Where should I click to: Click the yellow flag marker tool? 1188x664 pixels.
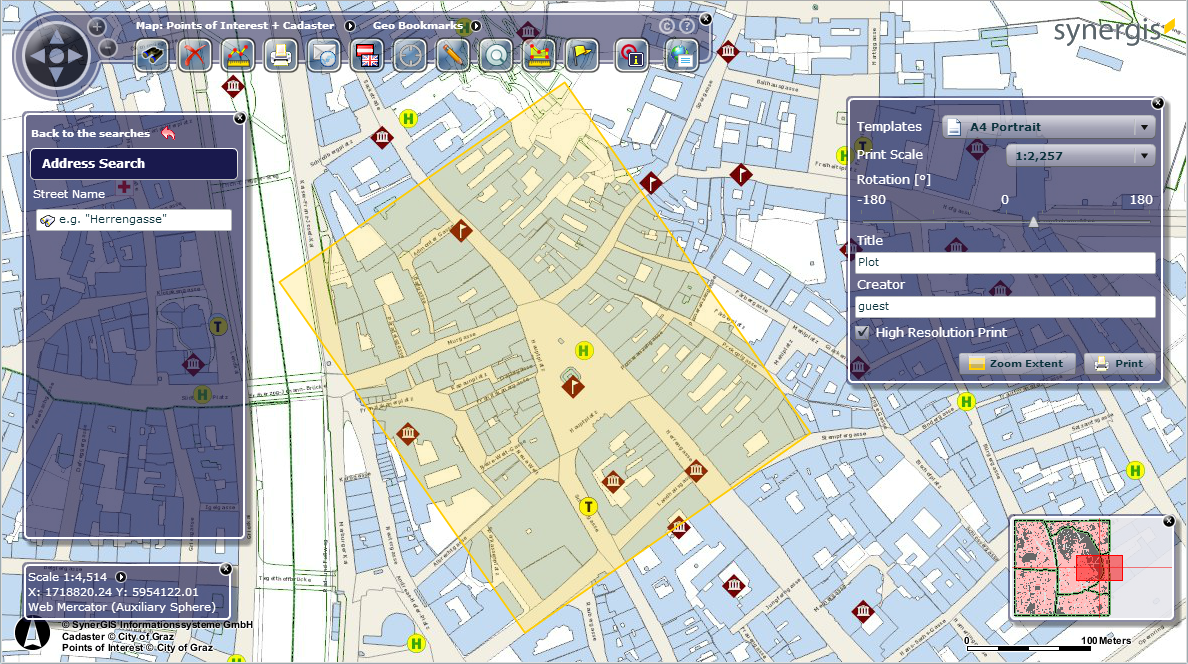[x=581, y=56]
